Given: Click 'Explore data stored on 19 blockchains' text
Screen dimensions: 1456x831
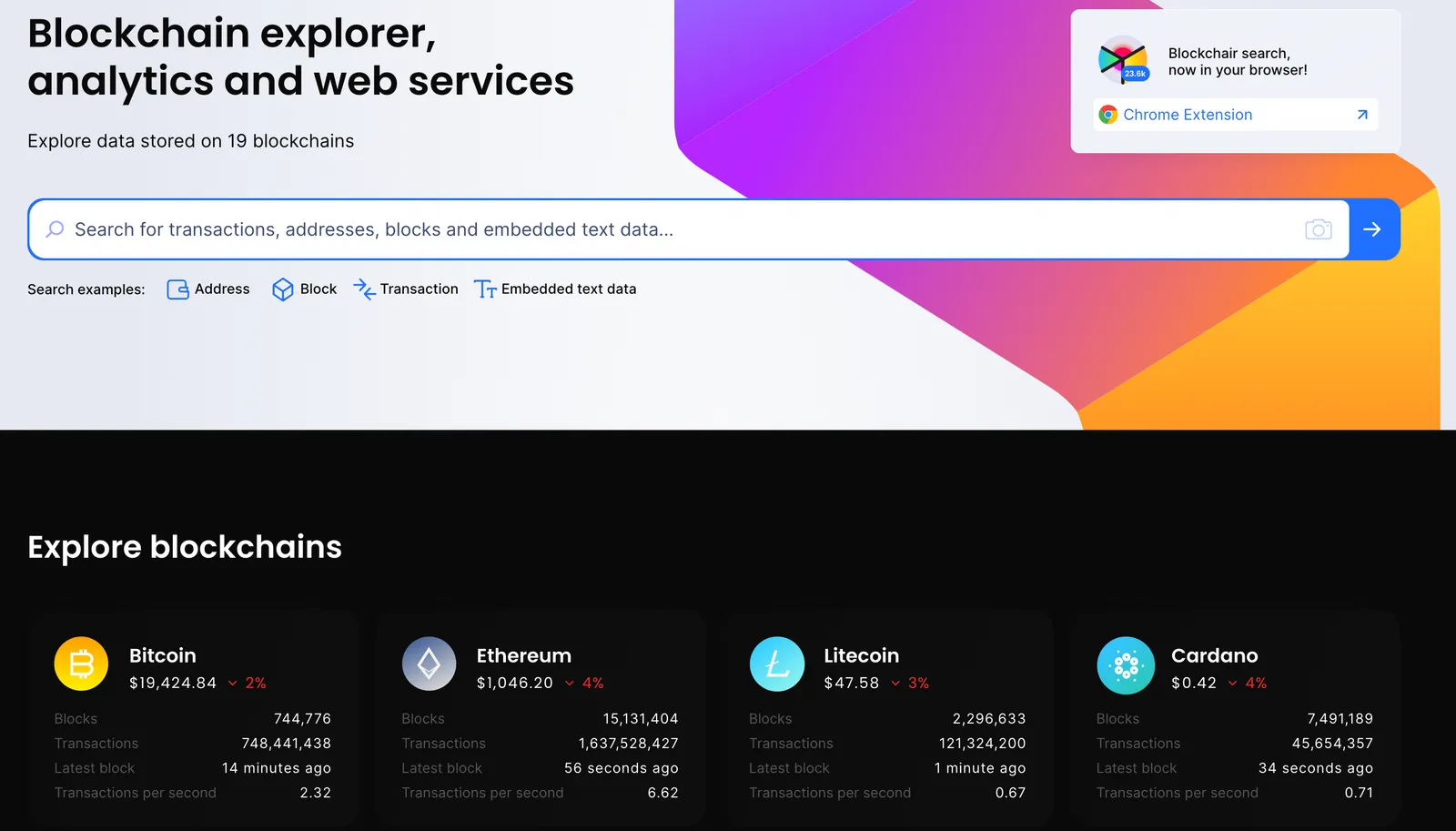Looking at the screenshot, I should point(191,141).
